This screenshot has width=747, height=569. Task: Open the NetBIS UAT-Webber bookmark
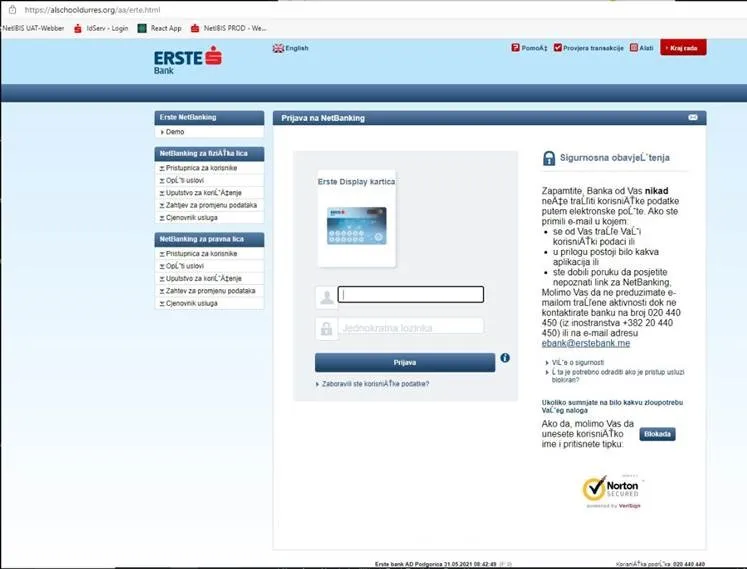coord(33,28)
